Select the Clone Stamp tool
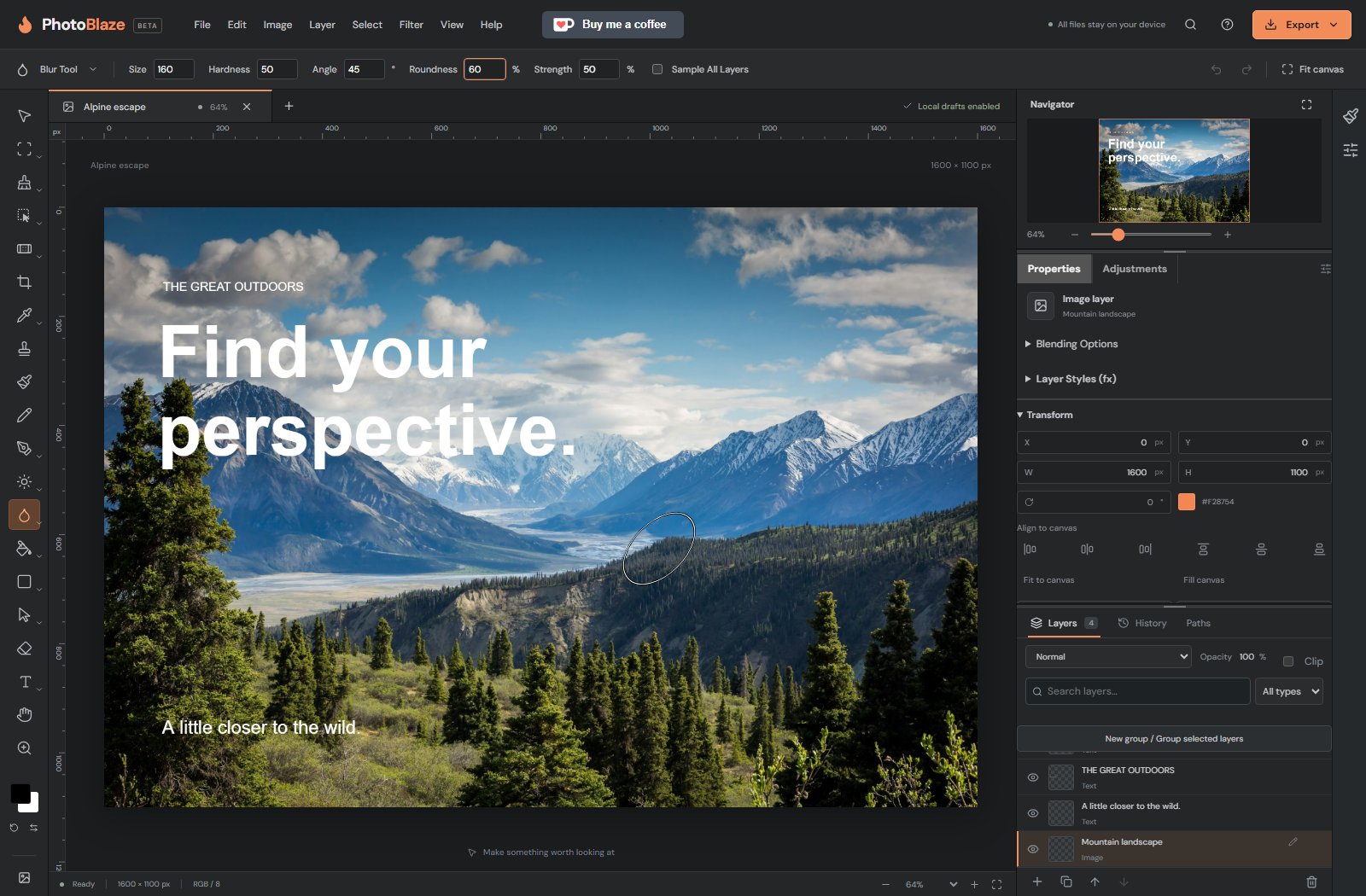 point(24,349)
